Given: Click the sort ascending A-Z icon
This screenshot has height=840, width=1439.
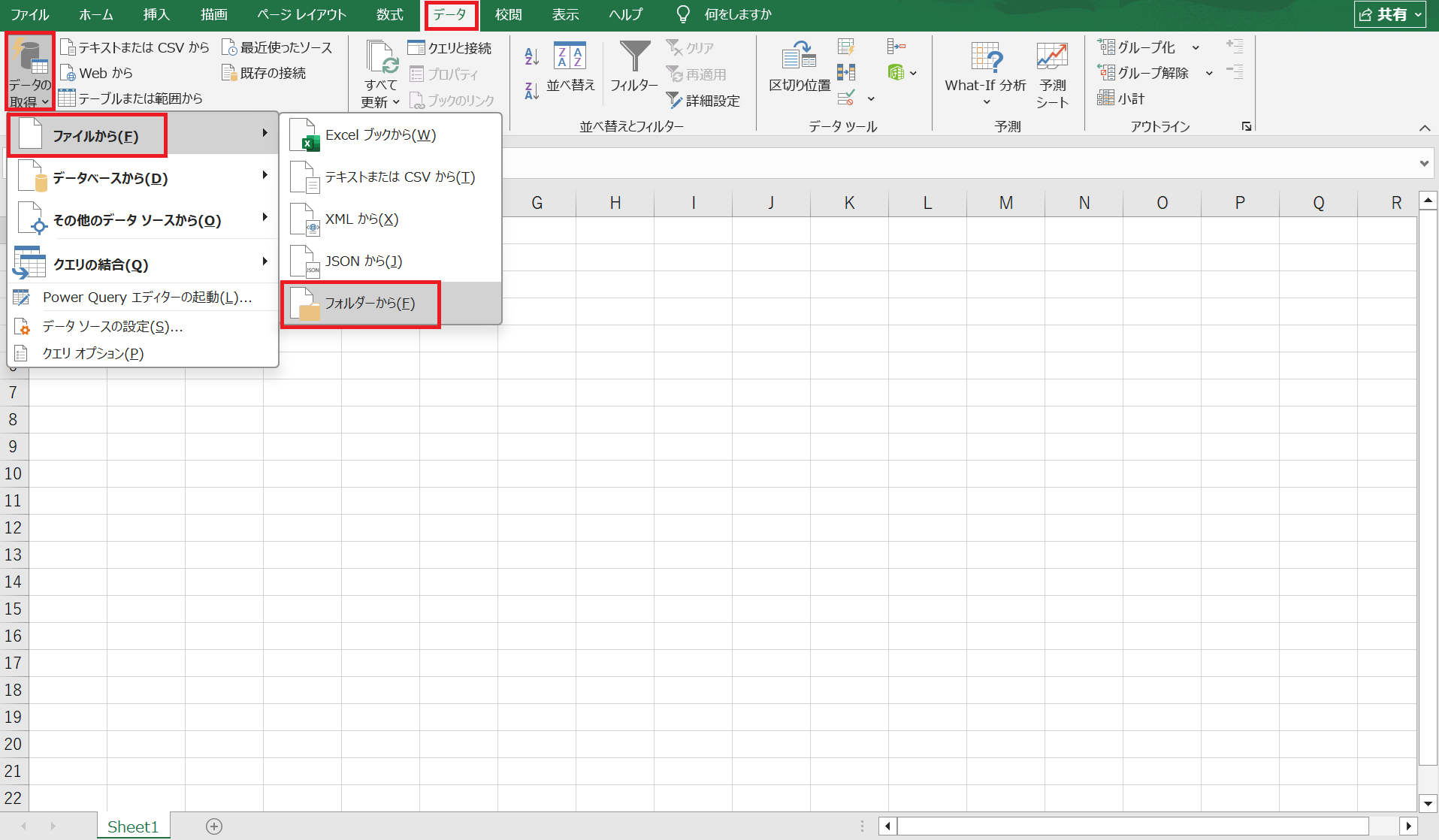Looking at the screenshot, I should pyautogui.click(x=531, y=56).
